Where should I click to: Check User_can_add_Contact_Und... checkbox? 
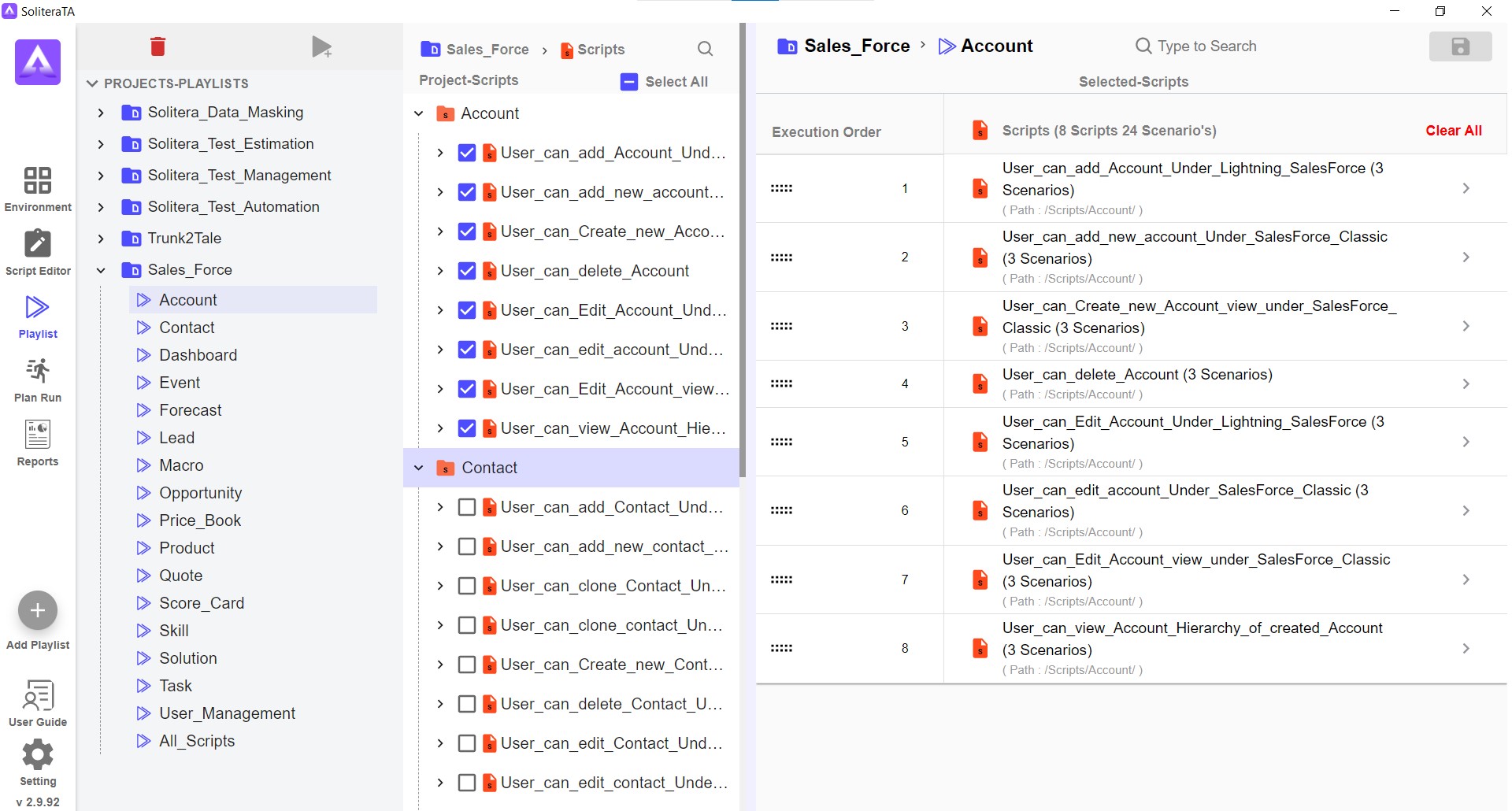coord(467,507)
